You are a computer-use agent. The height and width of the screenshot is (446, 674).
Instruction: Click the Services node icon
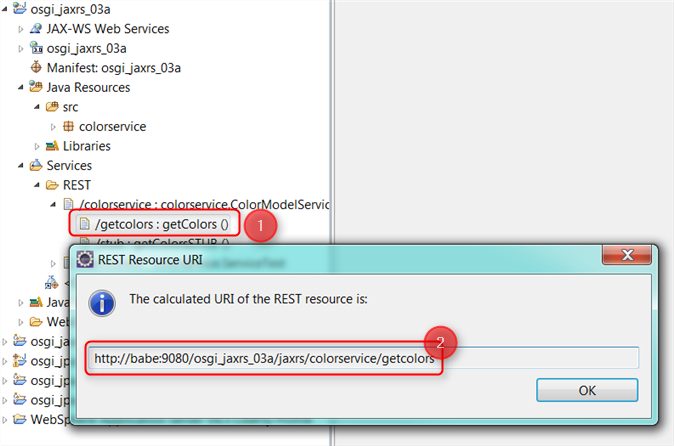click(37, 166)
